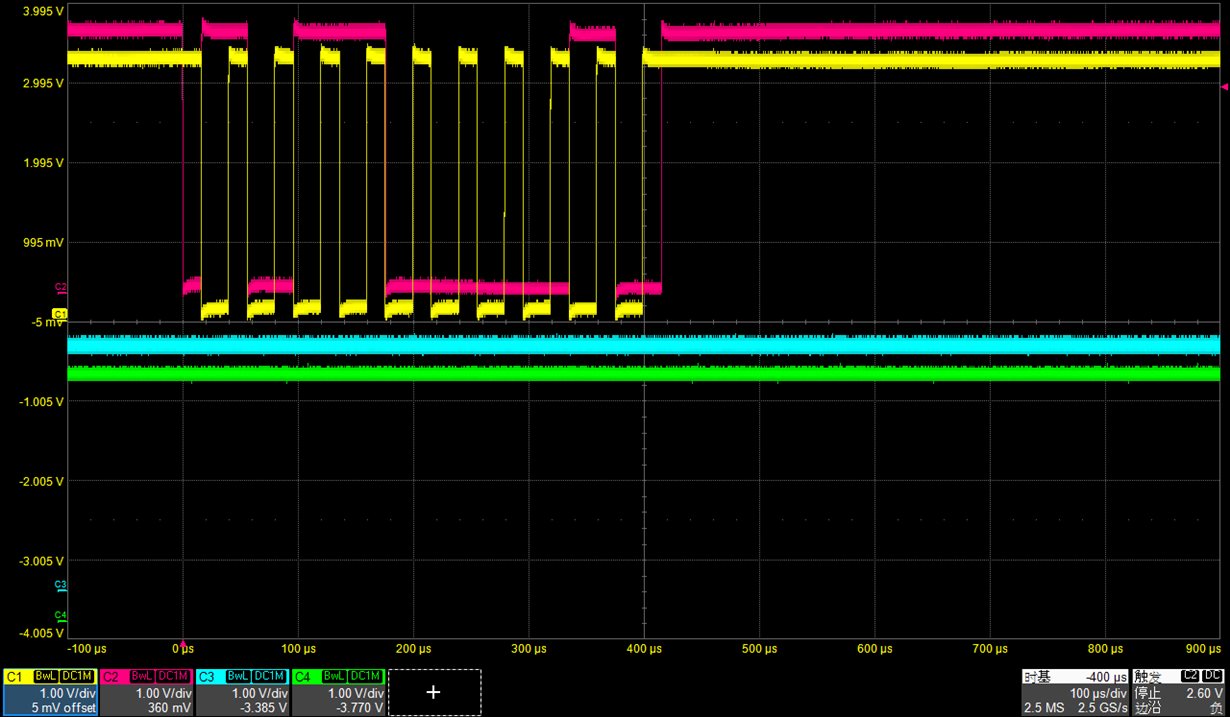This screenshot has width=1230, height=717.
Task: Click the BwL badge on C2
Action: click(x=141, y=677)
